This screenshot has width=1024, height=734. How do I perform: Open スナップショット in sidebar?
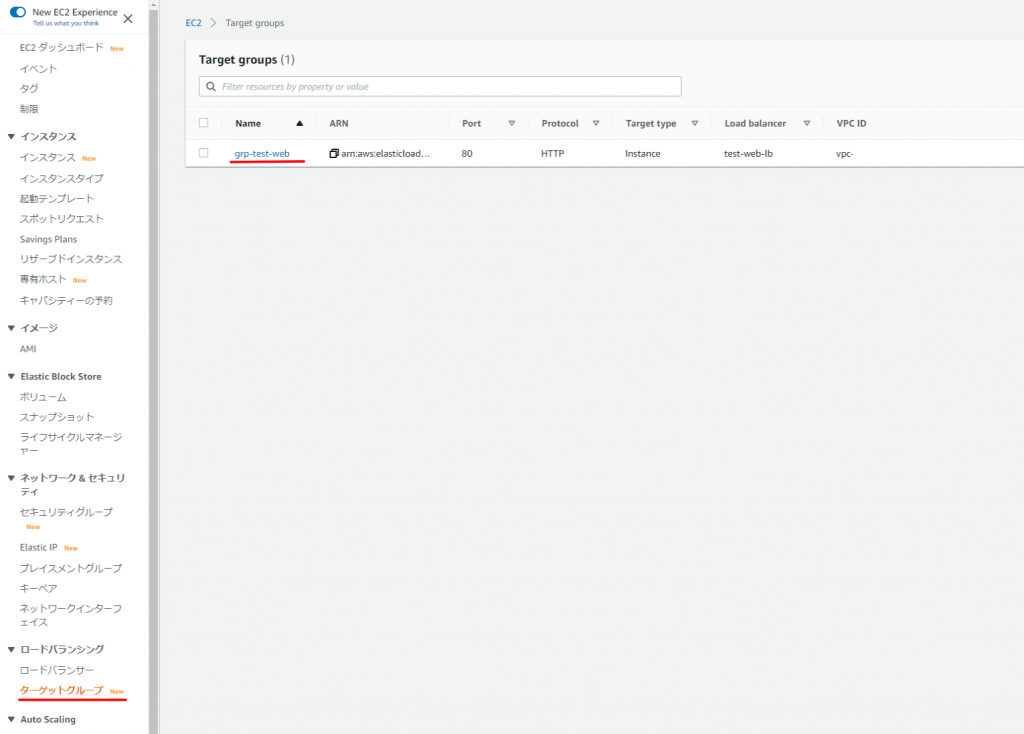point(57,417)
